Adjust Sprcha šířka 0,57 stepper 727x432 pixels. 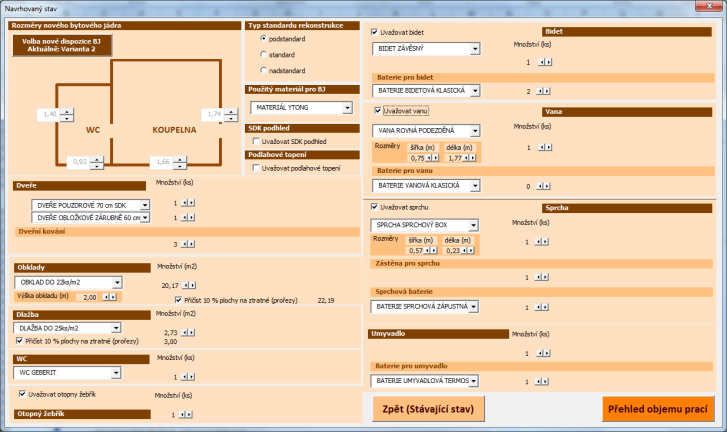[430, 250]
